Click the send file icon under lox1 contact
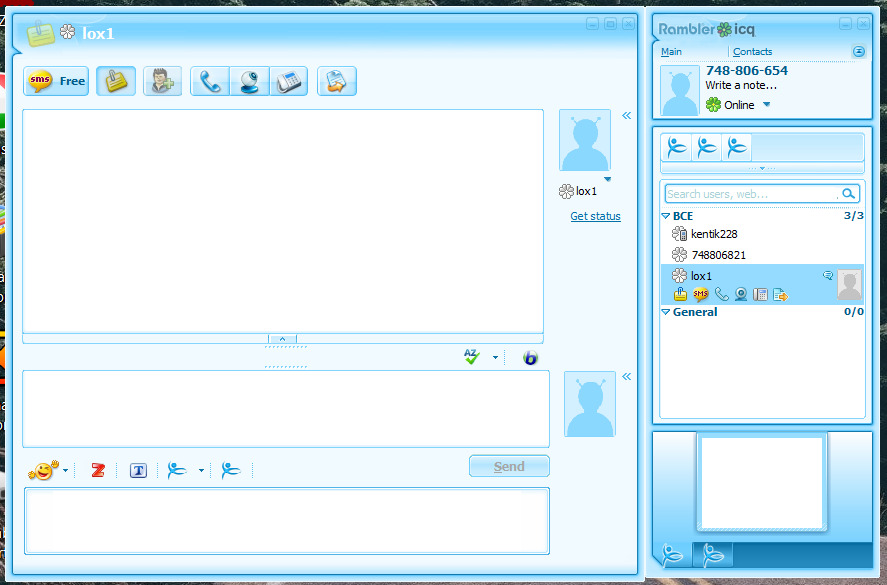The width and height of the screenshot is (887, 585). 780,294
